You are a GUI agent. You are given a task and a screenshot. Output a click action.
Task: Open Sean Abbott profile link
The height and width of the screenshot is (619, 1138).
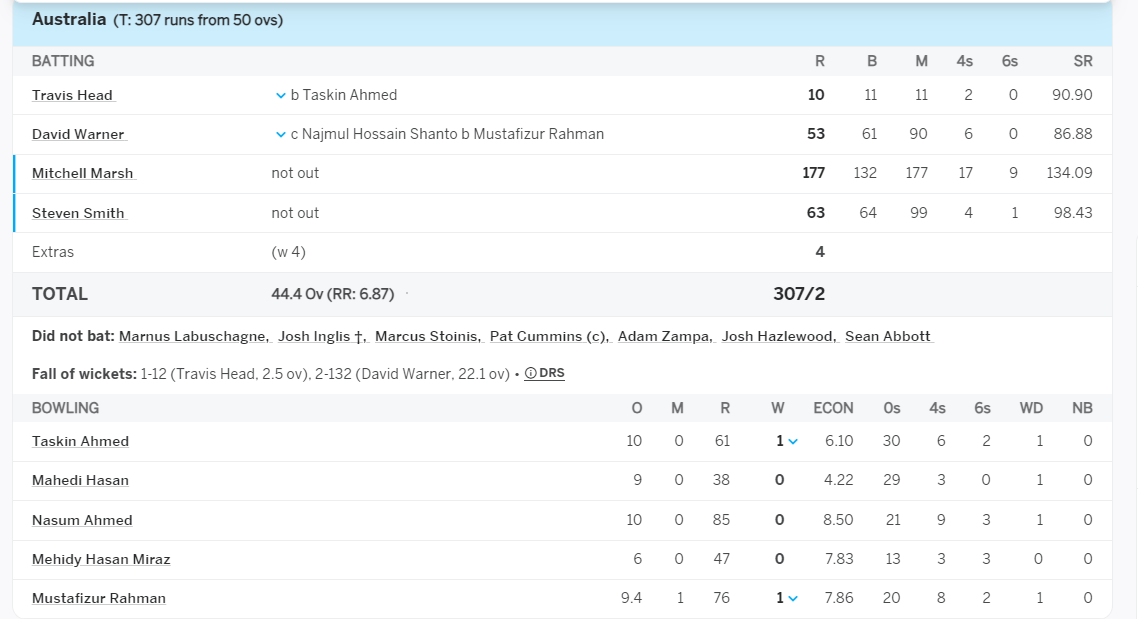coord(888,336)
